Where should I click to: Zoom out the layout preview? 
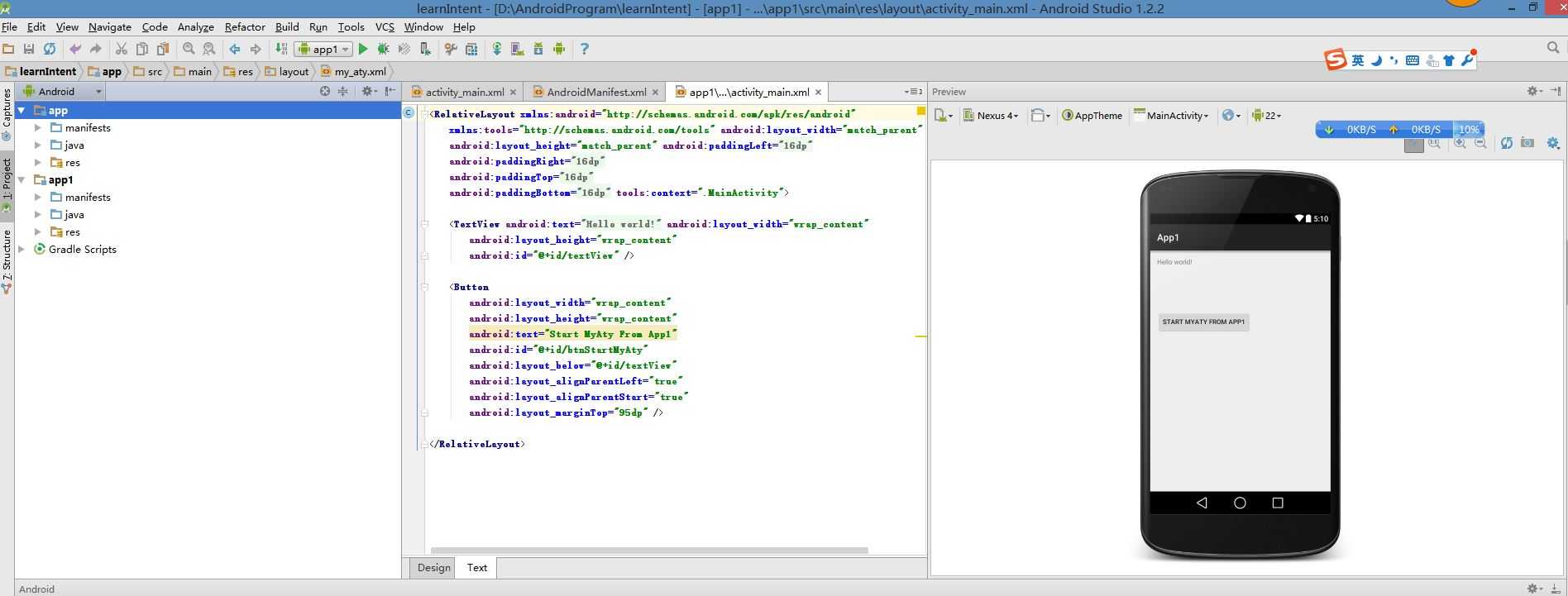tap(1480, 143)
